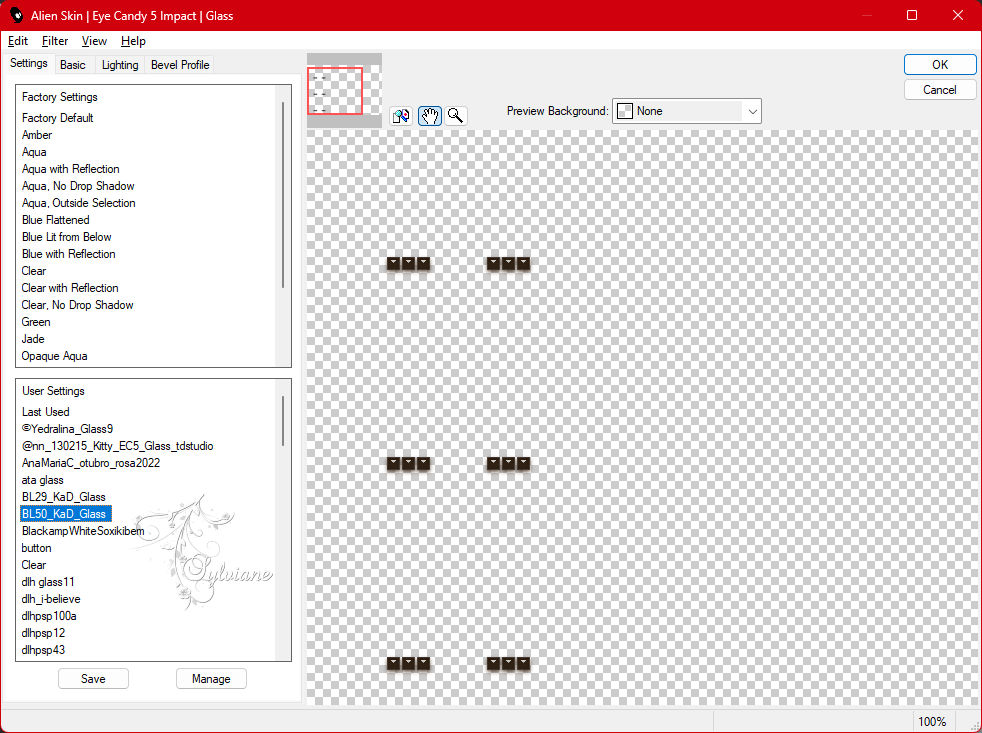Viewport: 982px width, 733px height.
Task: Choose Clear with Reflection preset
Action: (x=70, y=288)
